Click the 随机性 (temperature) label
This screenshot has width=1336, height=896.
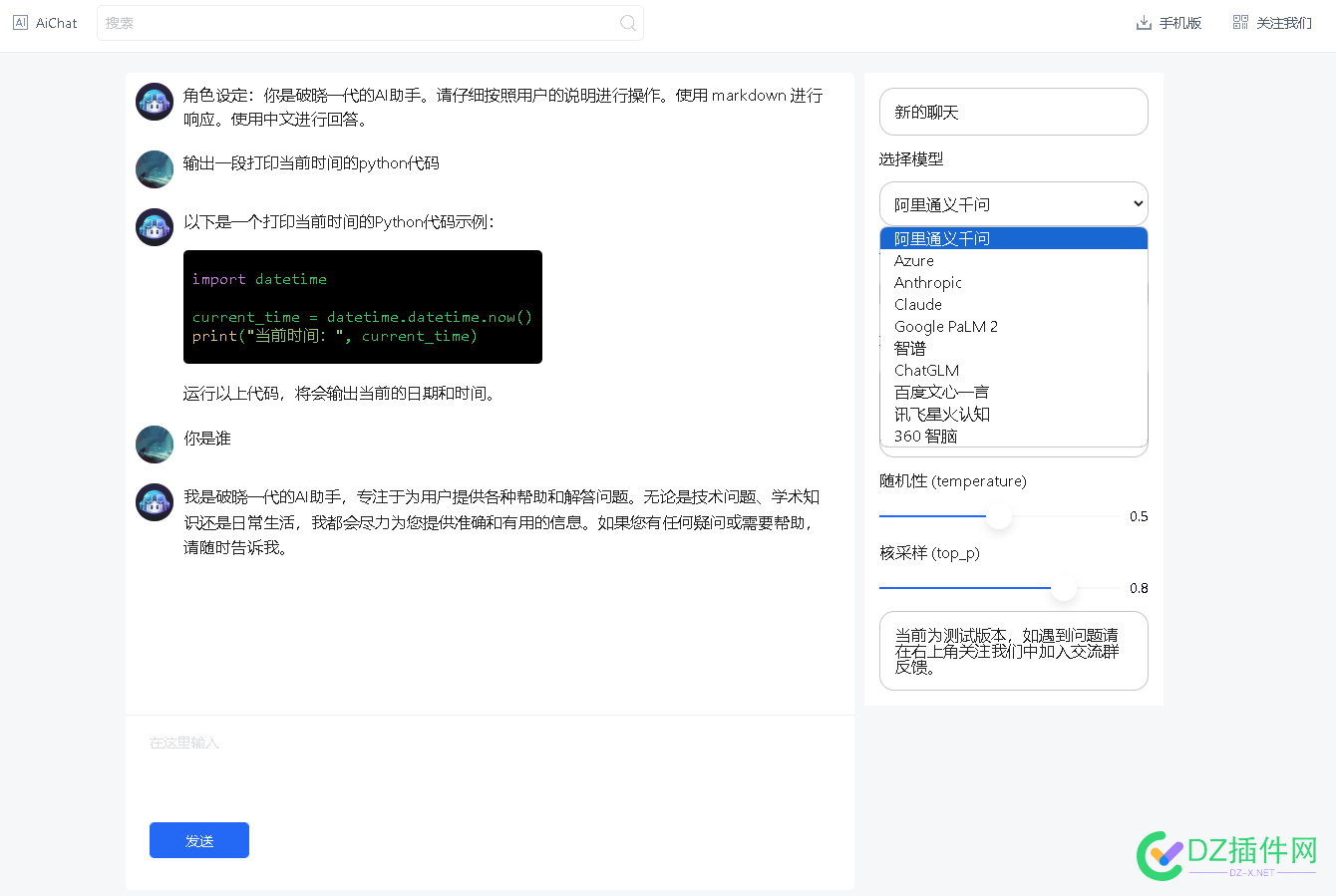coord(953,481)
